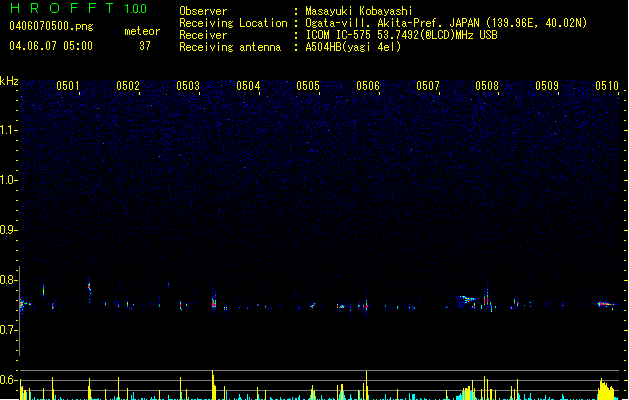This screenshot has width=629, height=400.
Task: Click the 0.7 kHz axis label
Action: (8, 330)
